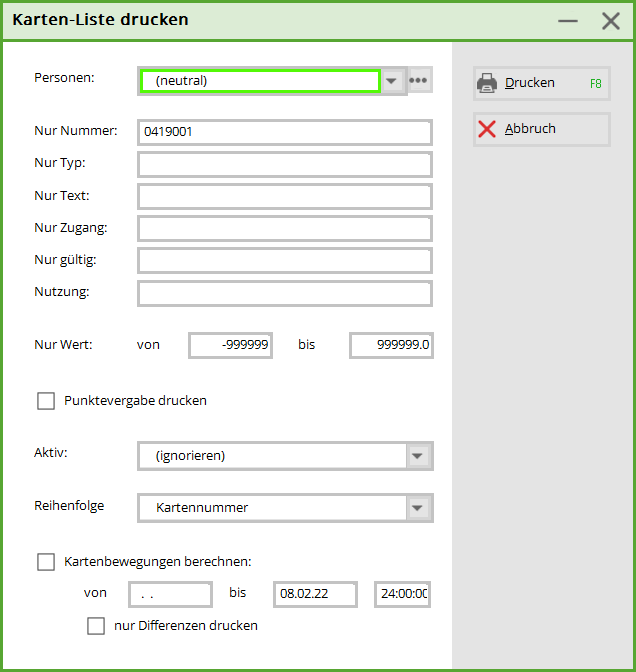636x672 pixels.
Task: Enable Punktevergabe drucken checkbox
Action: pyautogui.click(x=46, y=401)
